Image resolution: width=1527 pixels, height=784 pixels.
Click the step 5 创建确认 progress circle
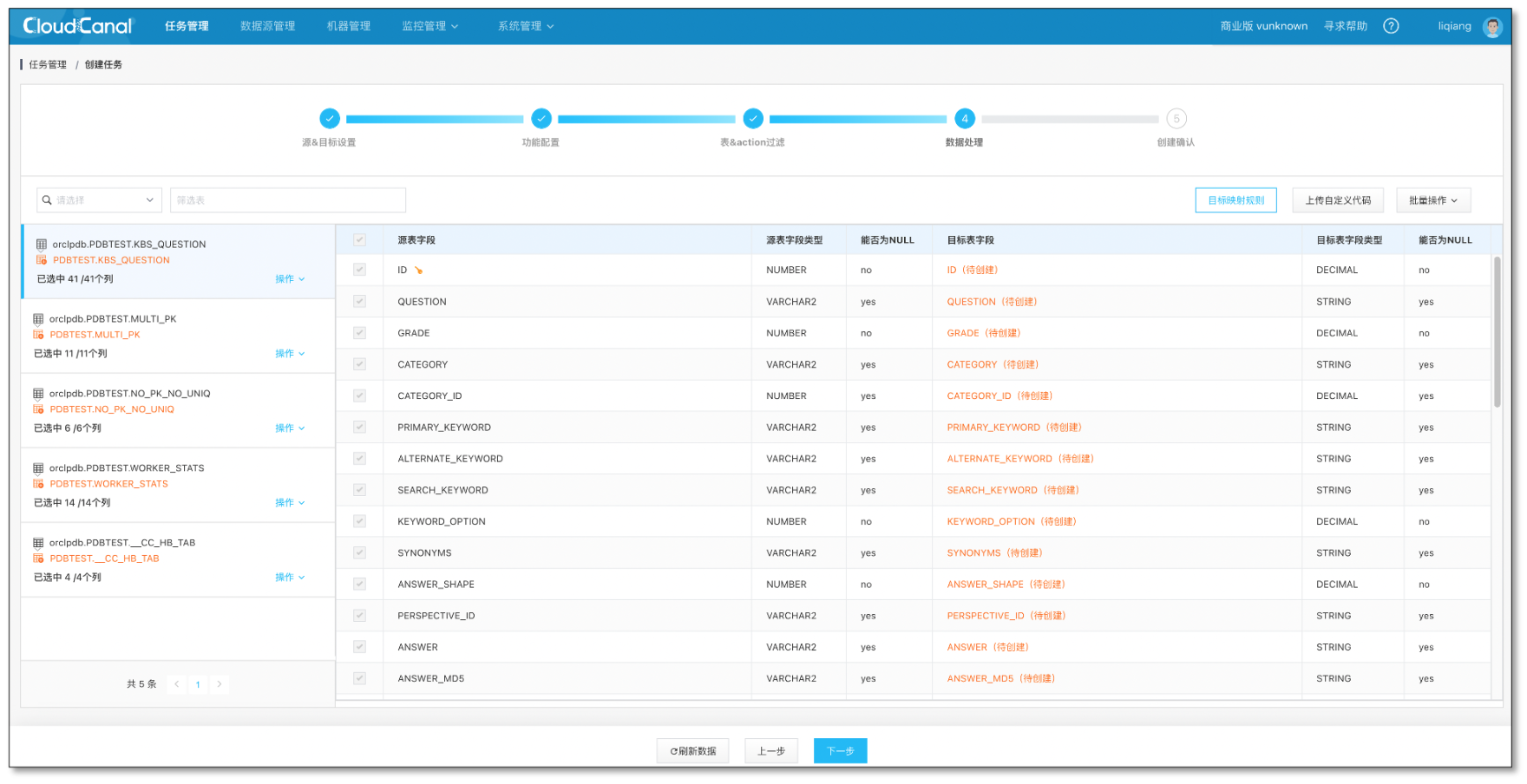(x=1176, y=119)
